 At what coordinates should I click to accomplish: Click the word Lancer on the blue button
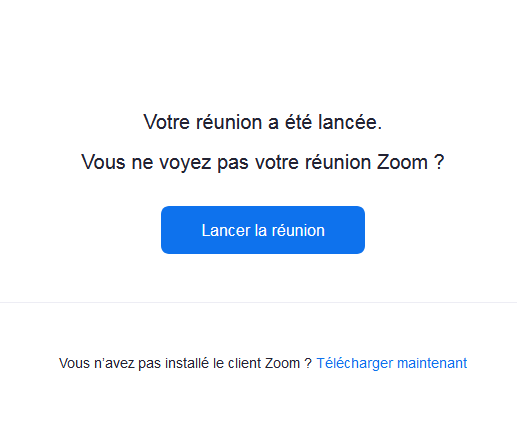[226, 230]
